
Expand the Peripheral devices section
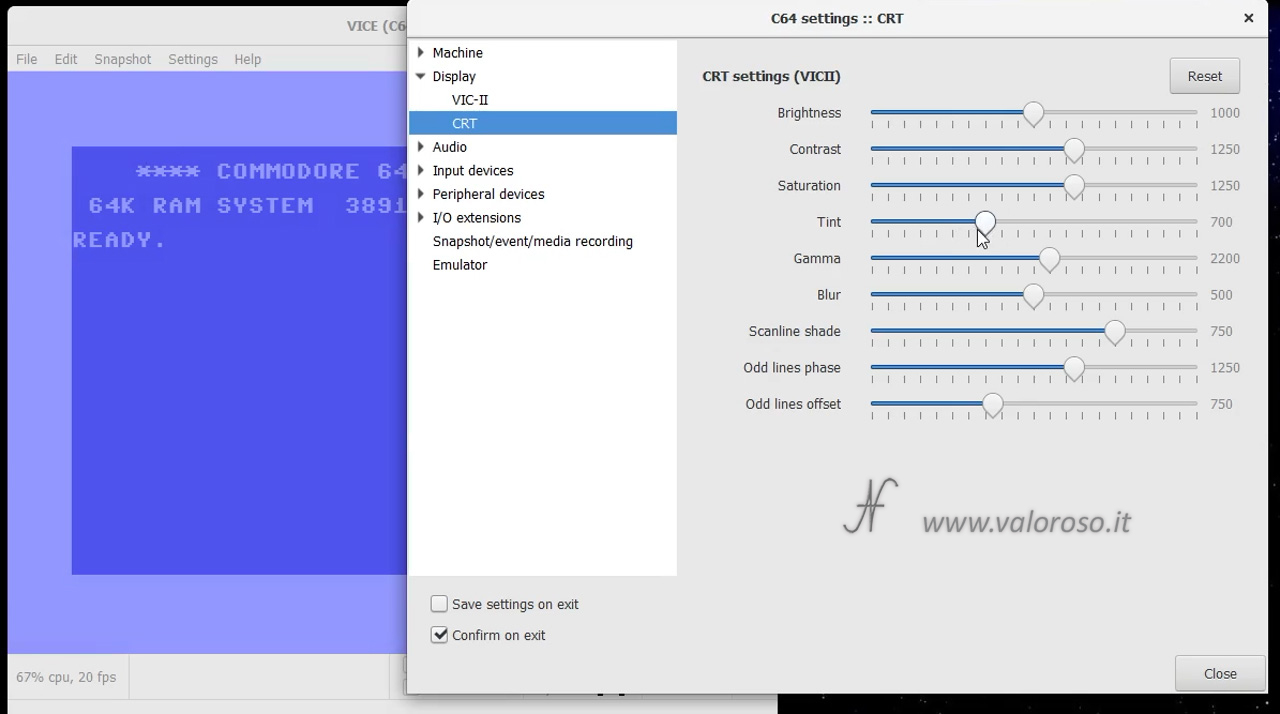pos(421,194)
